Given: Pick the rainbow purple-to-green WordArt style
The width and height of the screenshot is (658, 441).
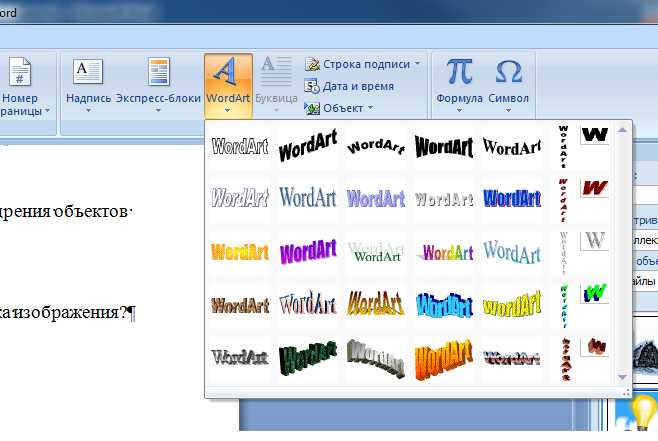Looking at the screenshot, I should tap(444, 253).
